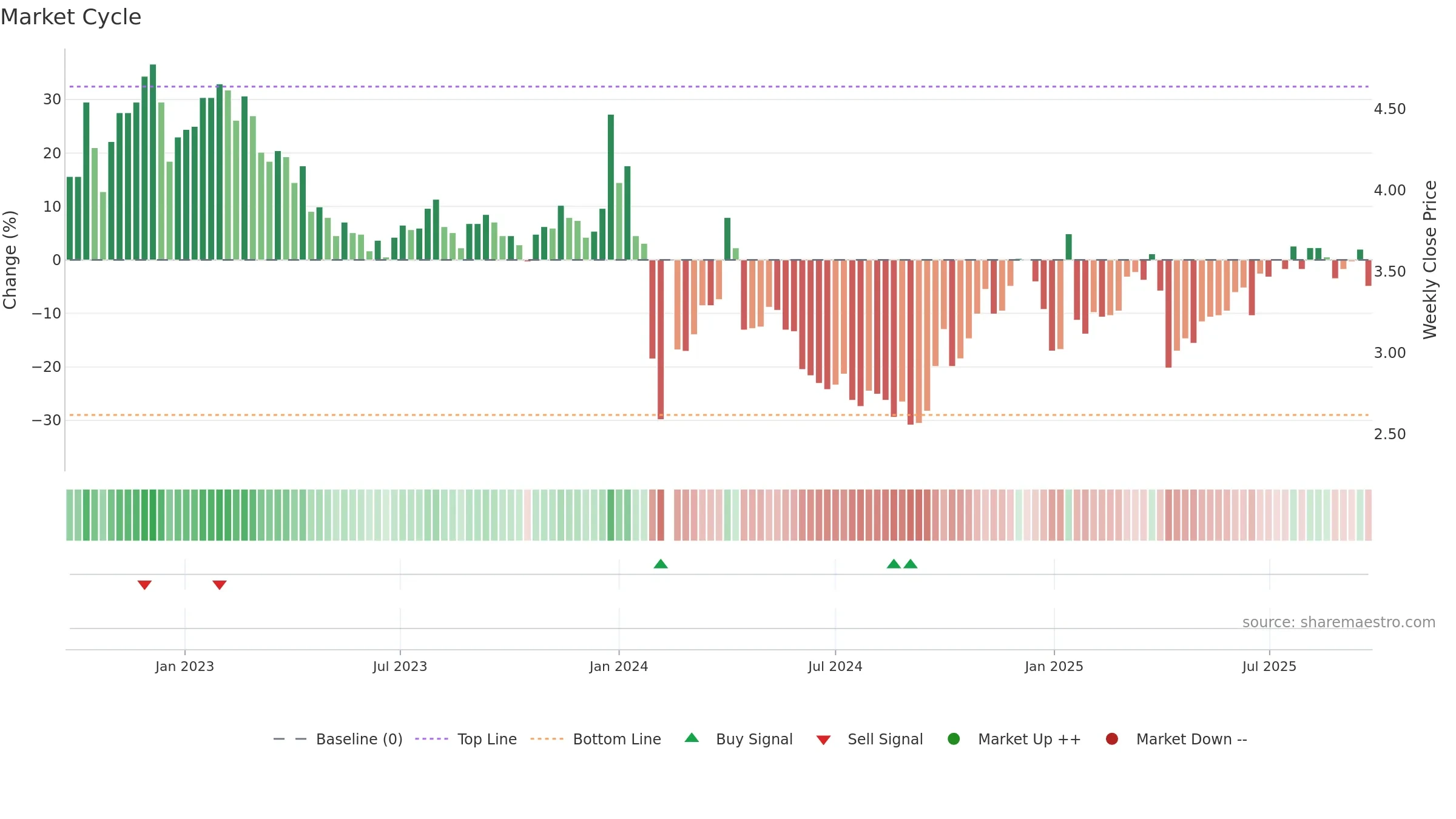Viewport: 1456px width, 819px height.
Task: Click the 3.50 price tick label
Action: pos(1390,272)
